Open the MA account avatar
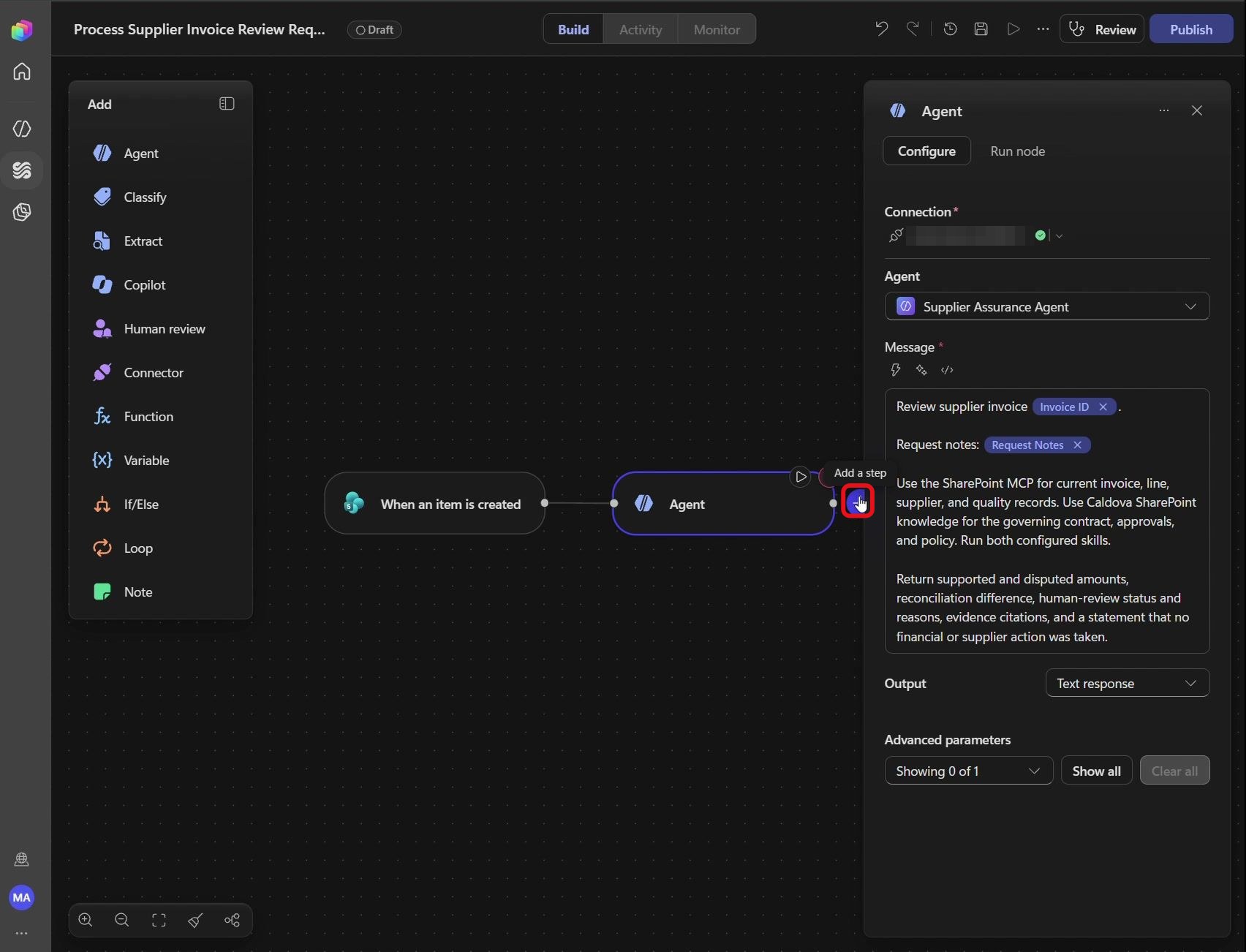Viewport: 1246px width, 952px height. coord(22,897)
